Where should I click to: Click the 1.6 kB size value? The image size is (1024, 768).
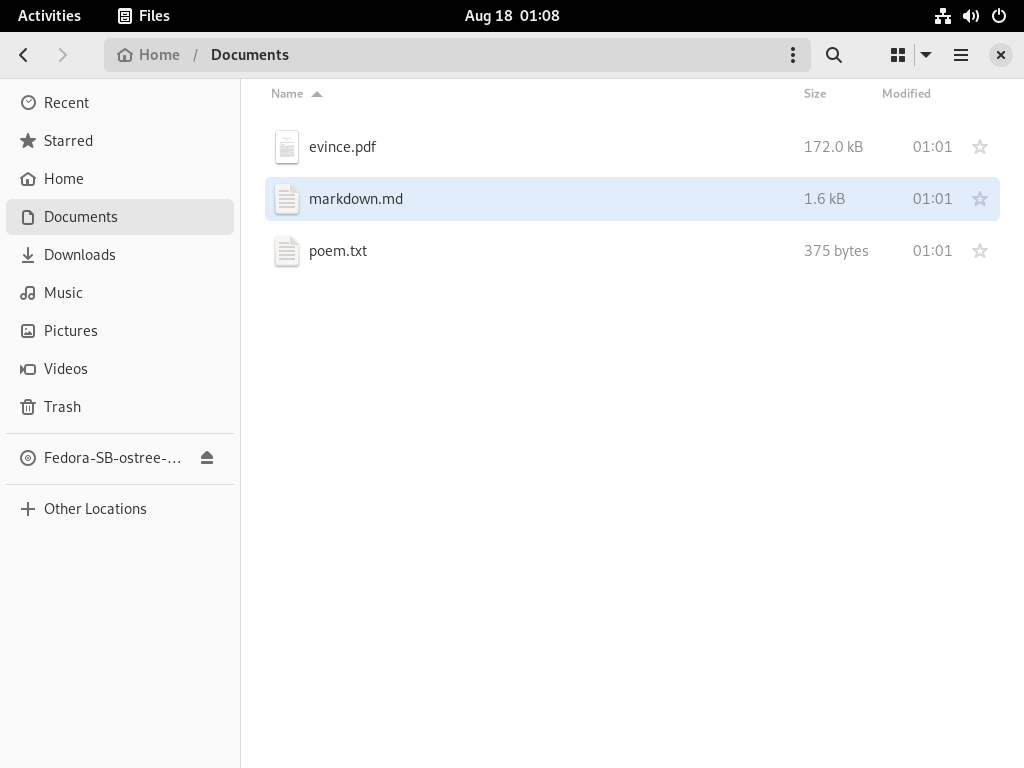(x=824, y=199)
